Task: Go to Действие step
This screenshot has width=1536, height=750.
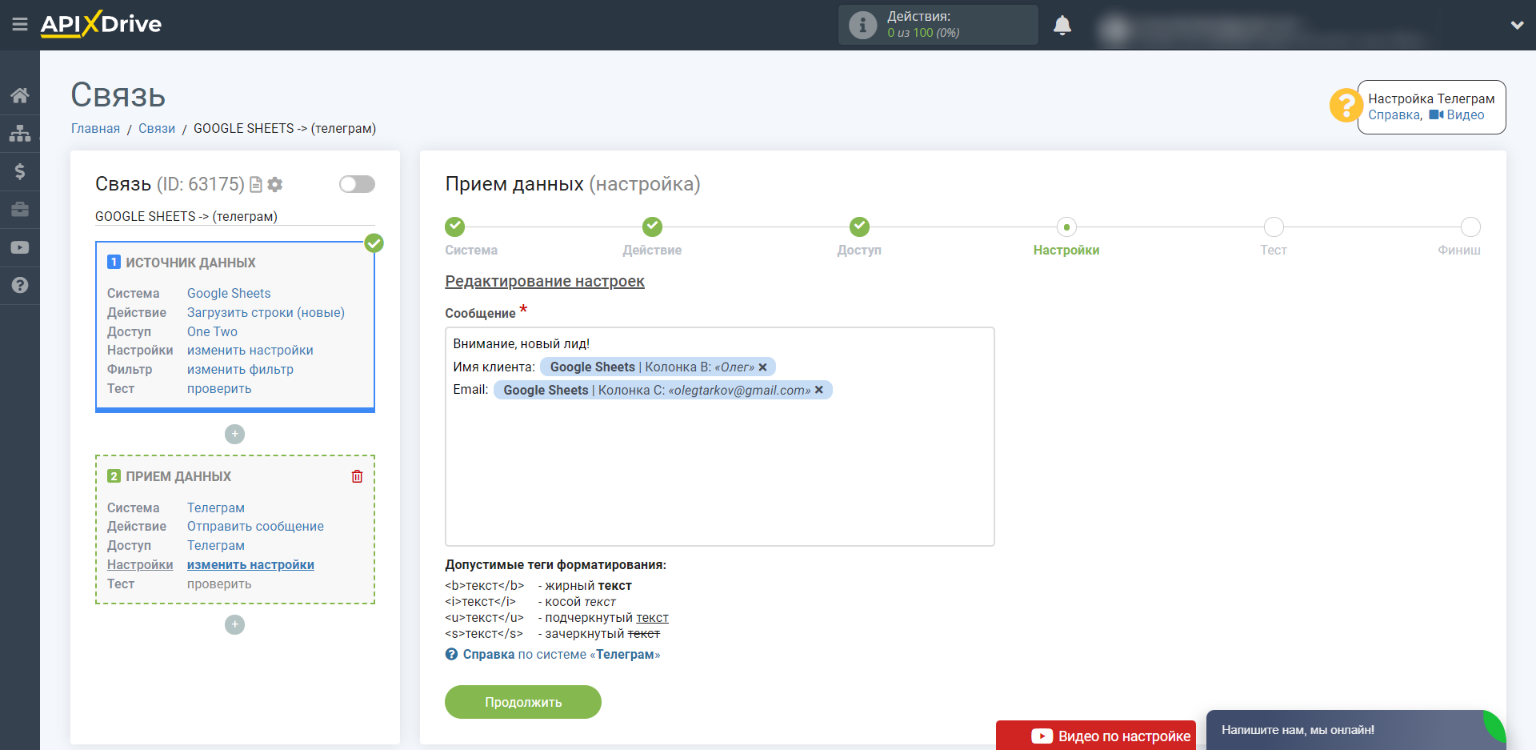Action: coord(652,227)
